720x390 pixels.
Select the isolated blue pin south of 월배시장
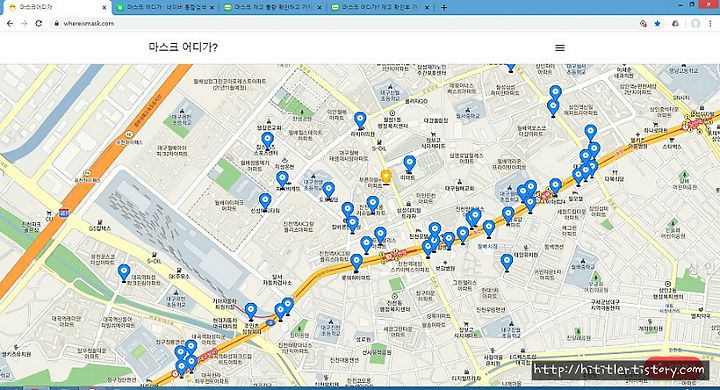[x=506, y=262]
